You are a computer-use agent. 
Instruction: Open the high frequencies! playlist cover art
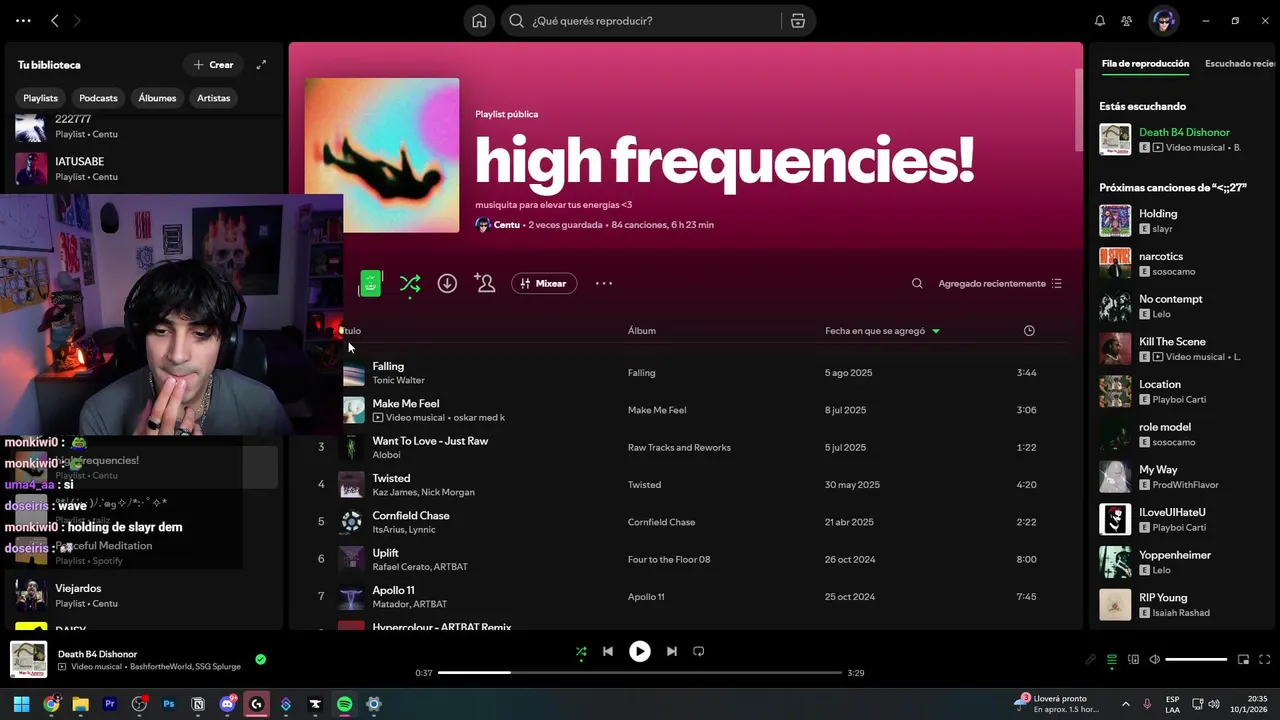click(x=382, y=155)
